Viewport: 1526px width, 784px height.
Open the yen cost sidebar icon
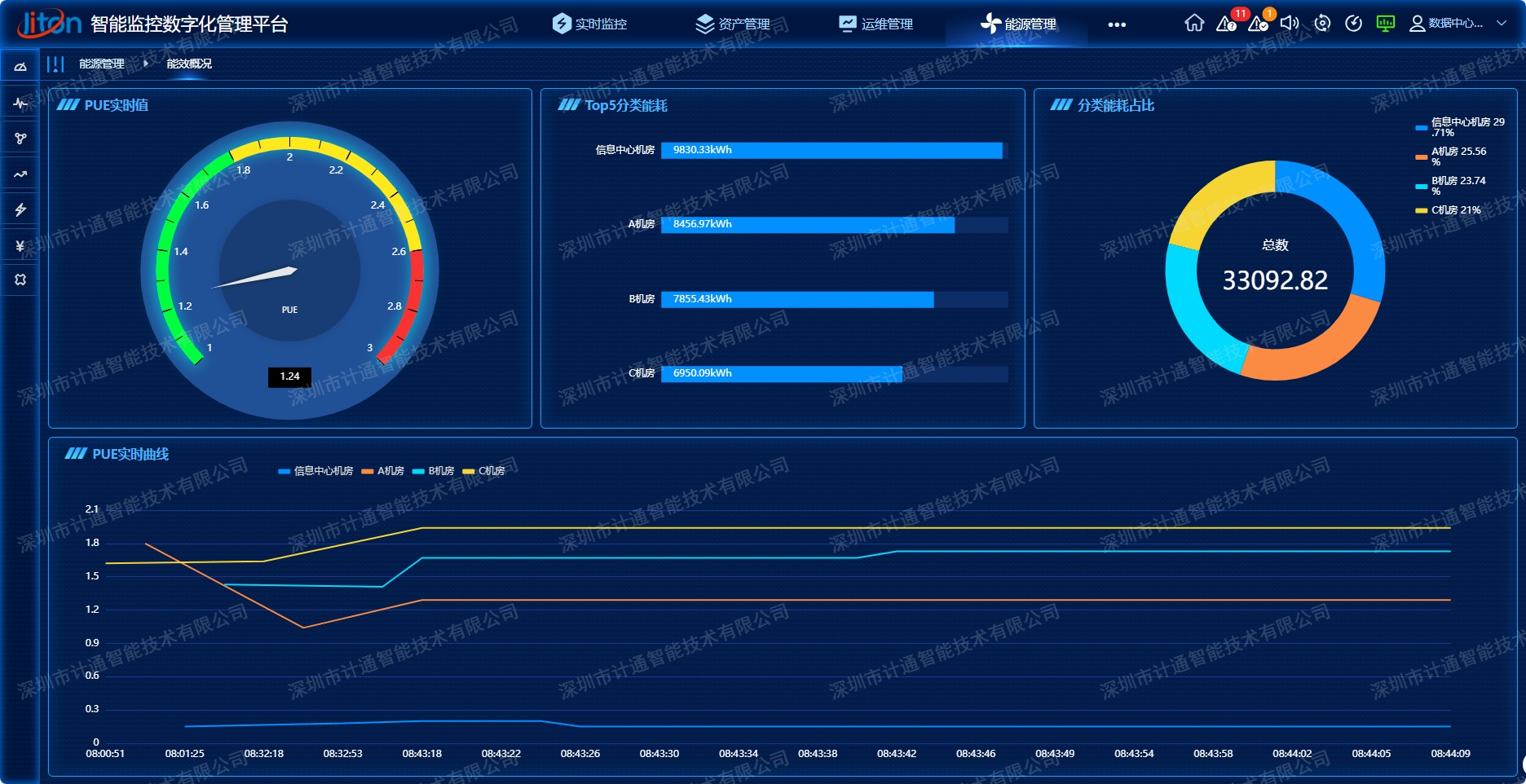pos(20,245)
